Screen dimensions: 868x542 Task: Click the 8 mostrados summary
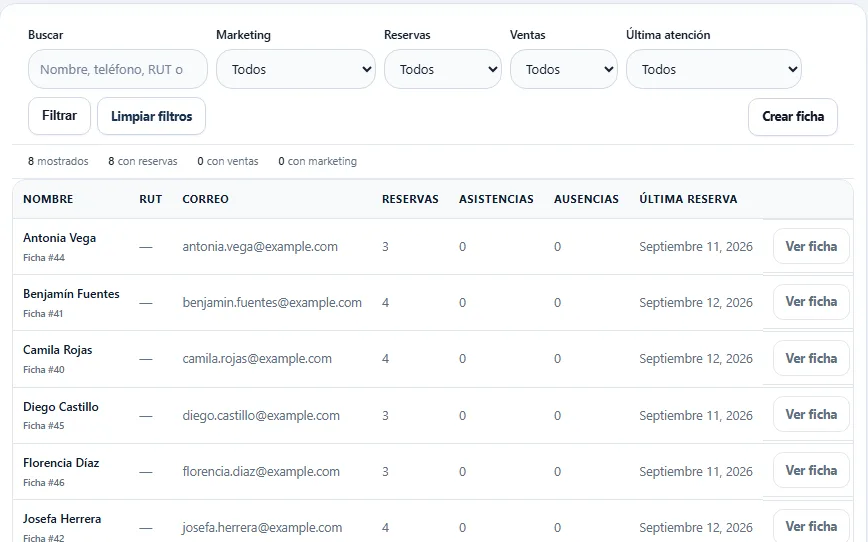point(58,161)
